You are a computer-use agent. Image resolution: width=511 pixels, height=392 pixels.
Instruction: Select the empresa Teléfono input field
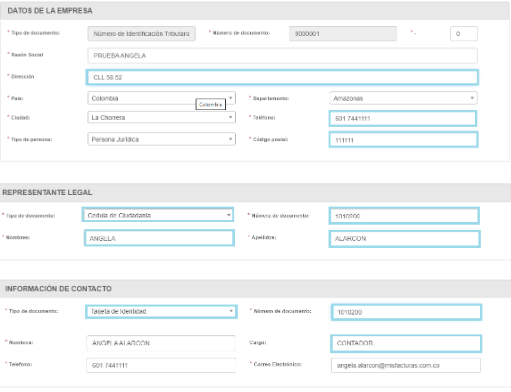403,119
